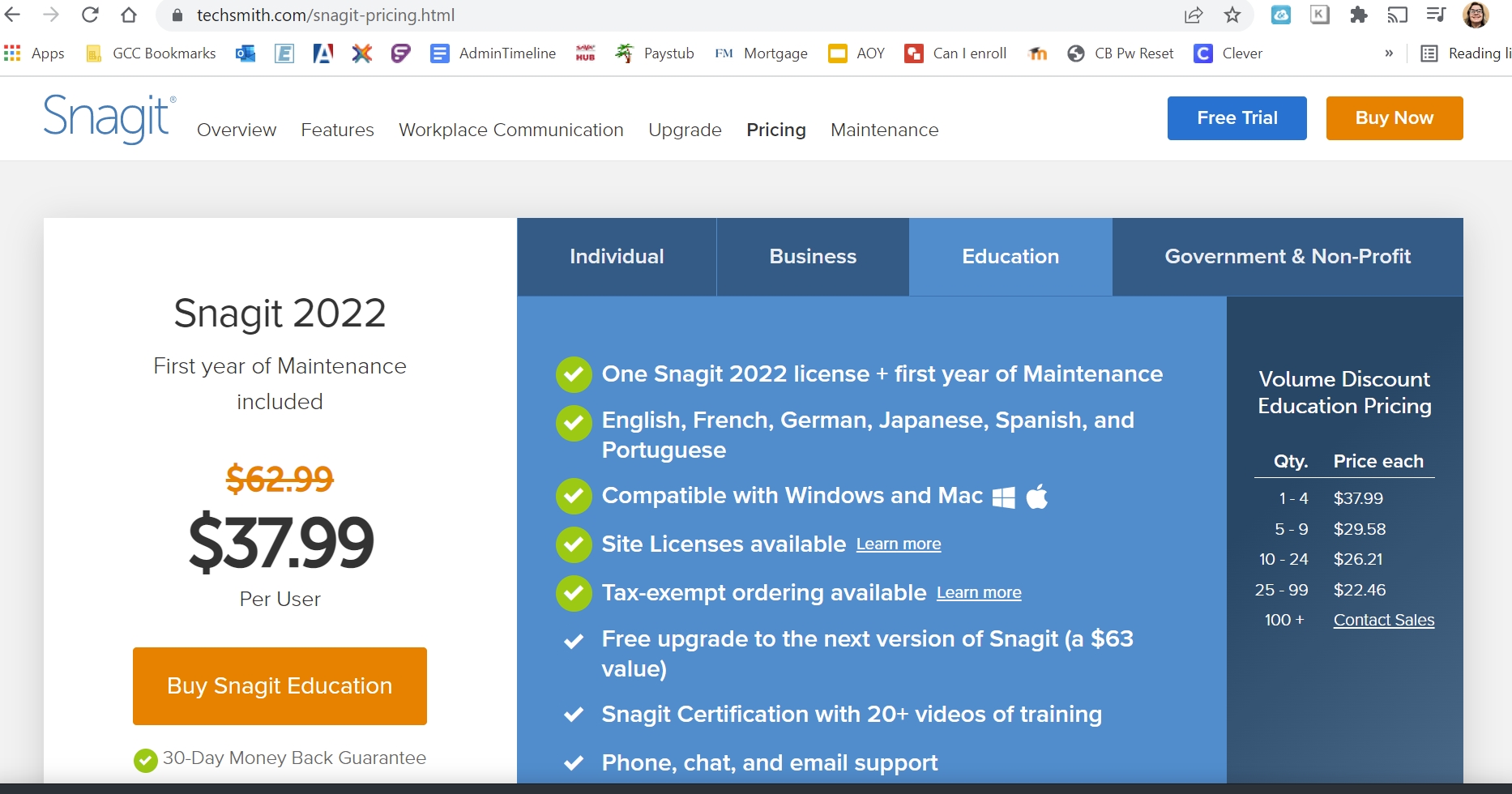Click Learn more next to Tax-exempt ordering
1512x794 pixels.
click(x=979, y=593)
